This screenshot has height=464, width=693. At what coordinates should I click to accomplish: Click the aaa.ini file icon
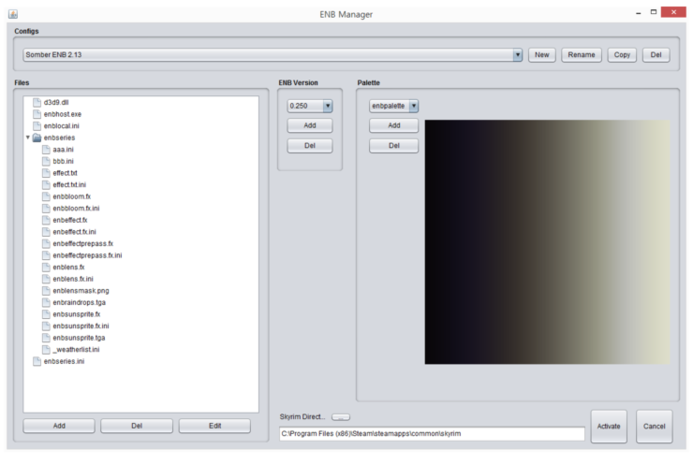(46, 149)
